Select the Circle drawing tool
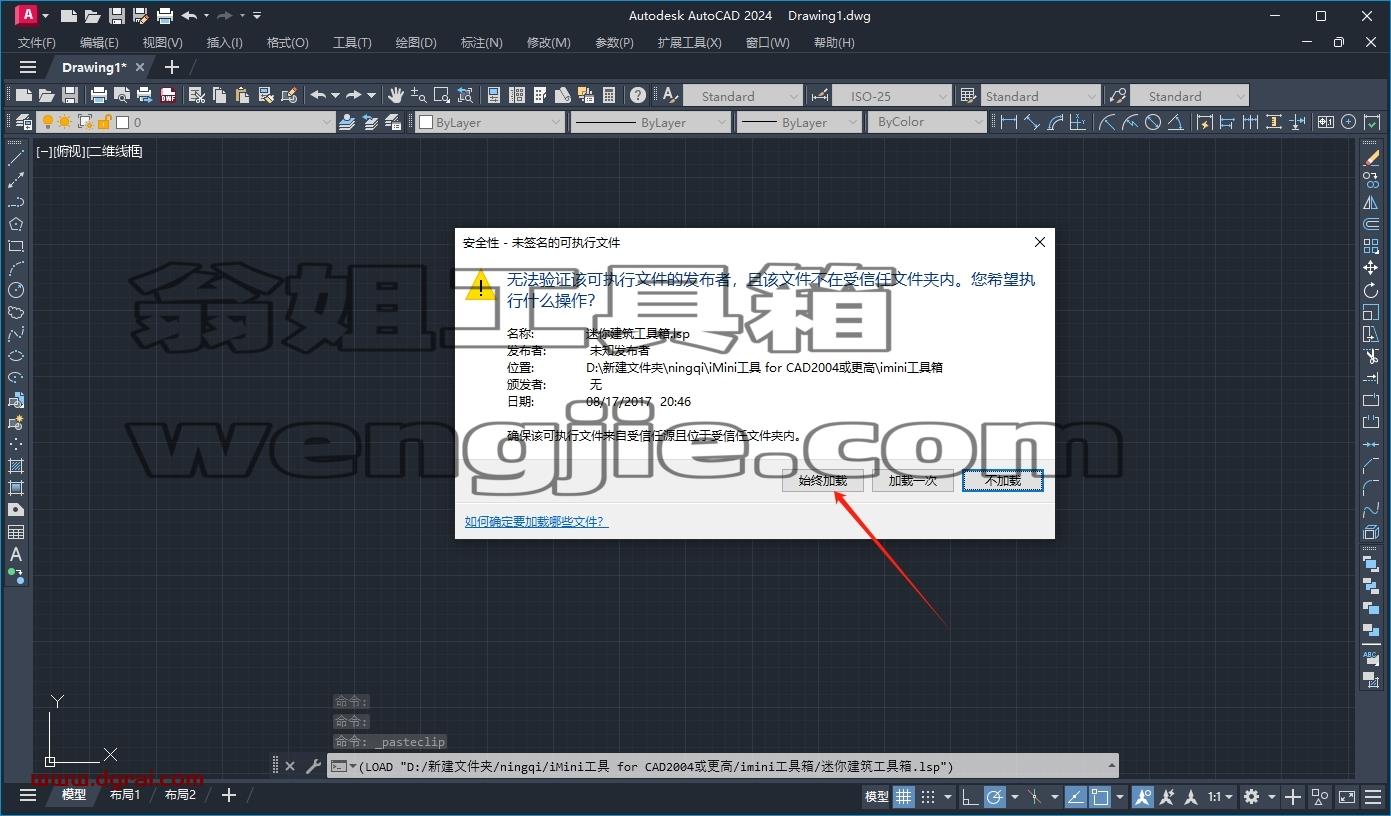 pos(16,290)
